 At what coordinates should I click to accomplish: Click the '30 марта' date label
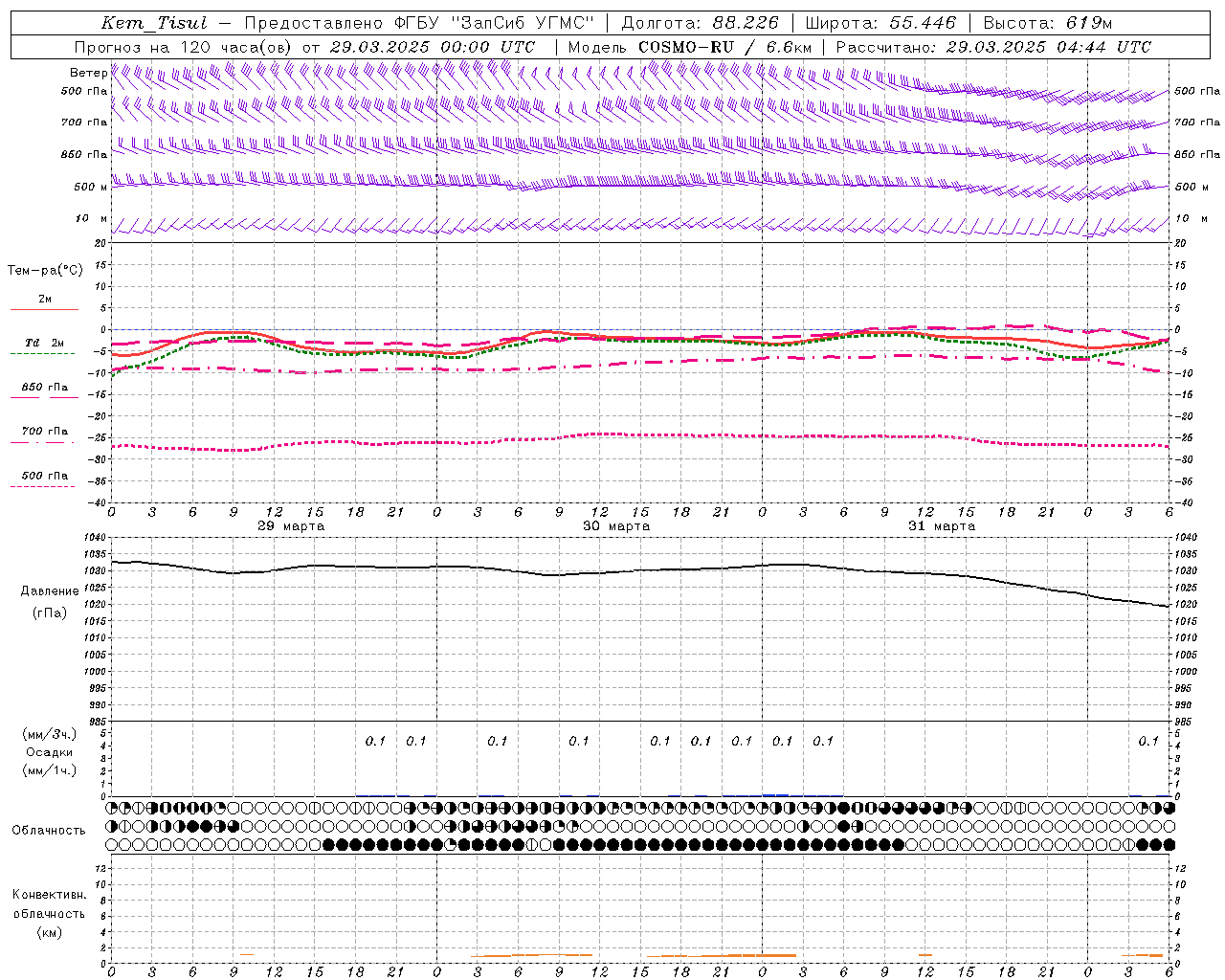(x=616, y=526)
